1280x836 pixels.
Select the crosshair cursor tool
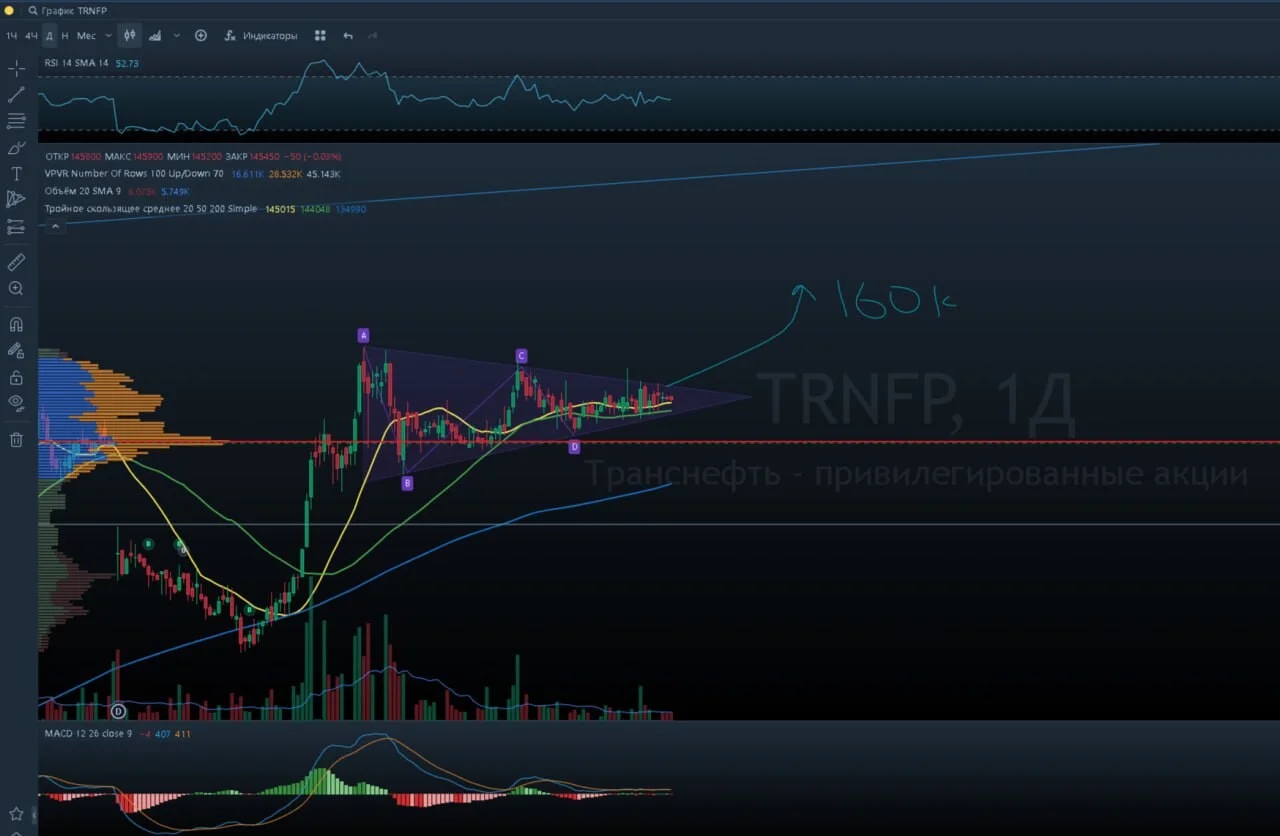coord(16,69)
